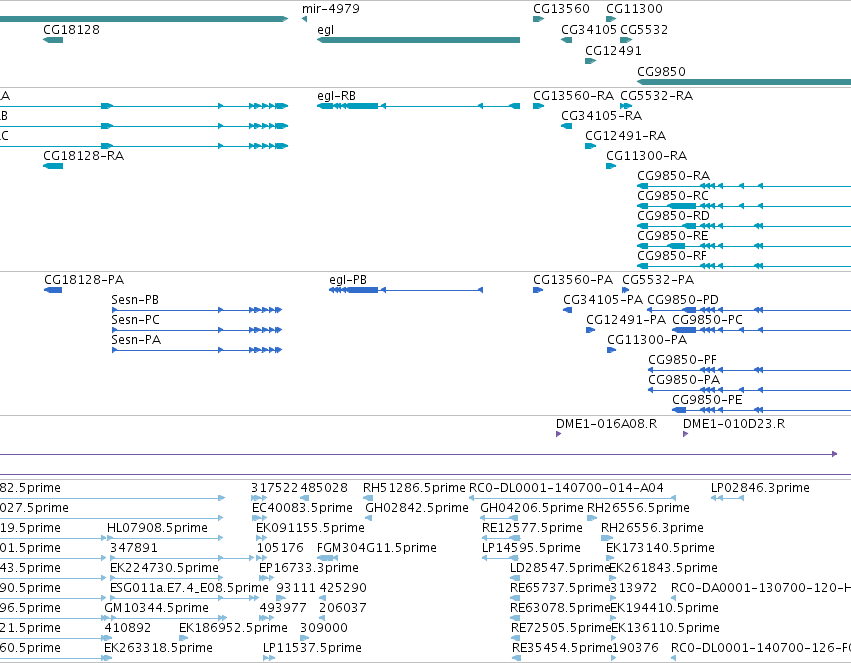Click transcript 'CG9850-RE'

(673, 237)
